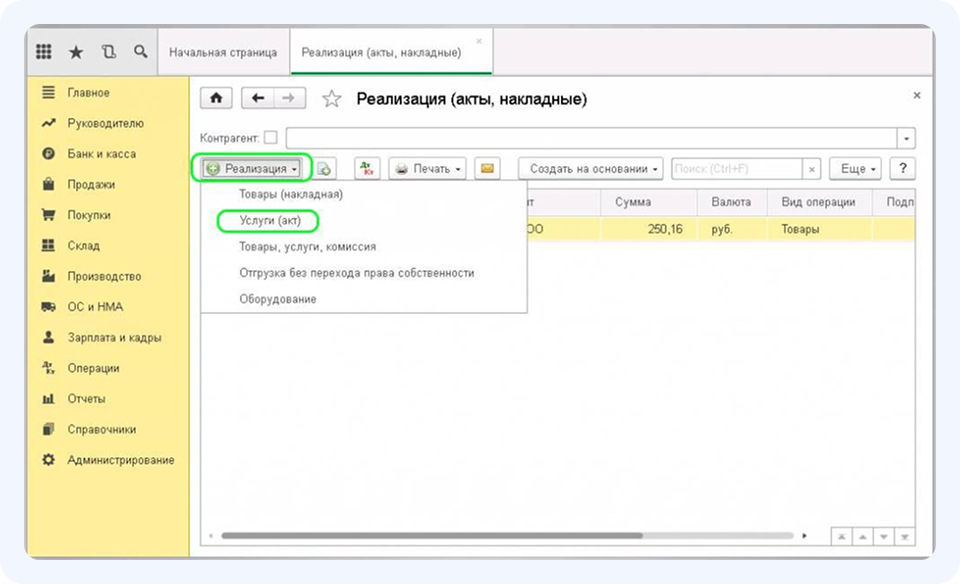The height and width of the screenshot is (585, 960).
Task: Click the Дт/Кт postings icon
Action: tap(366, 169)
